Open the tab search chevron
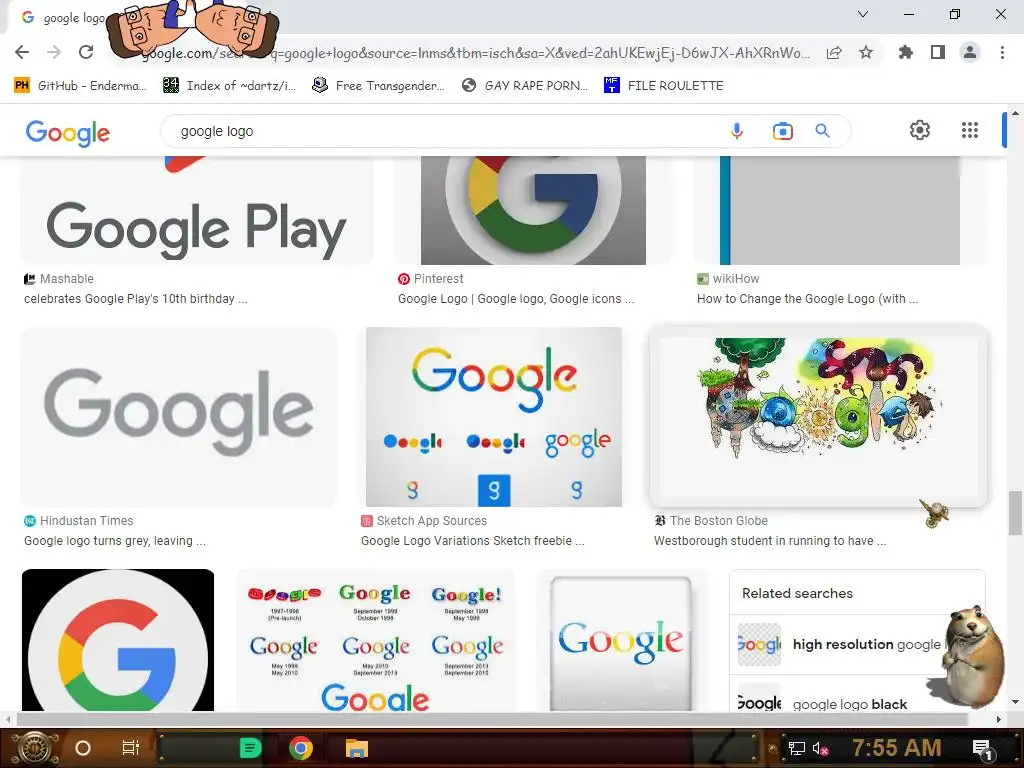This screenshot has width=1024, height=768. (x=863, y=14)
